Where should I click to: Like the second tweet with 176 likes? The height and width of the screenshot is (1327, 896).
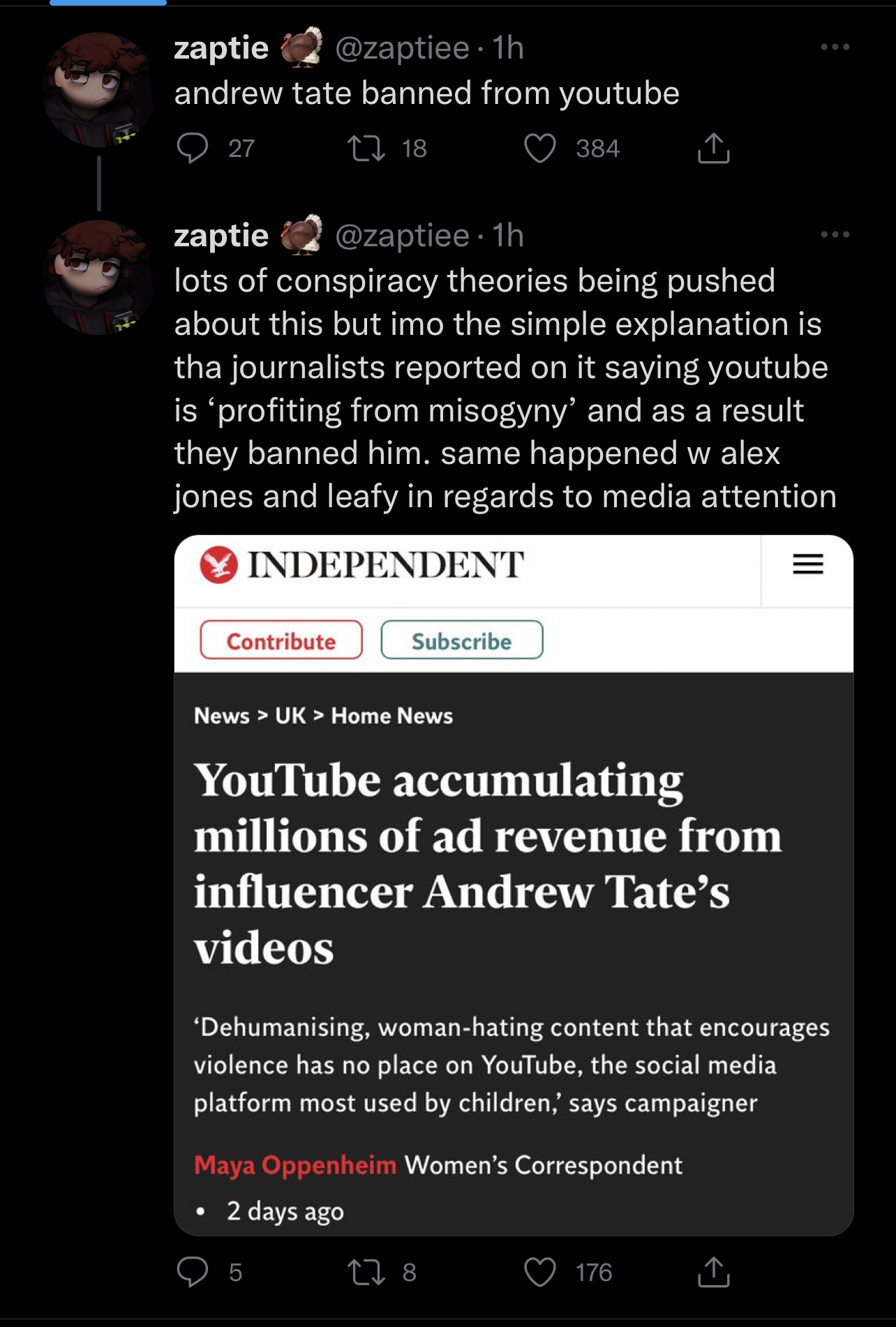point(540,1272)
